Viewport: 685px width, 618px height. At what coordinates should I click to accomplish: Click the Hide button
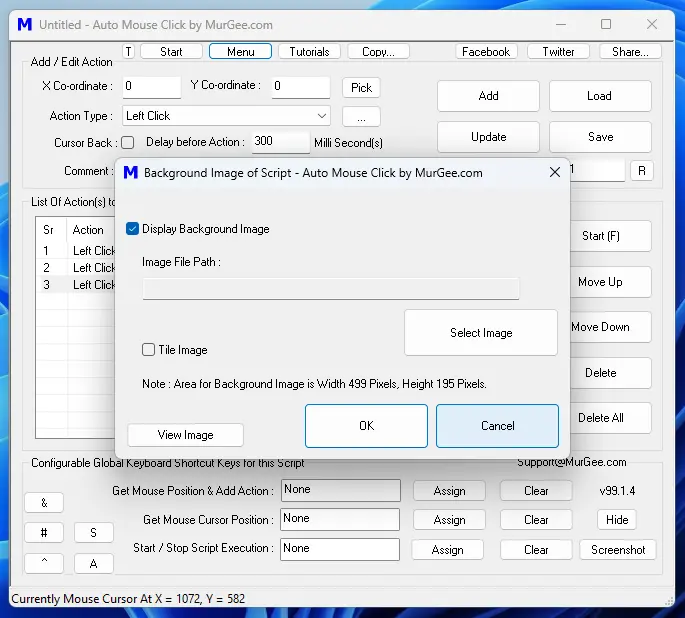(x=617, y=520)
